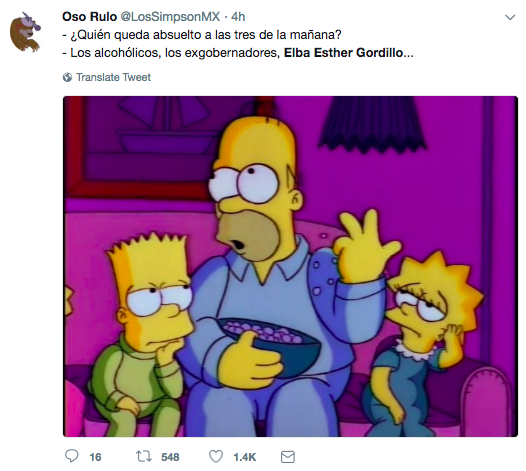View the 16 replies count
This screenshot has height=471, width=526.
95,457
